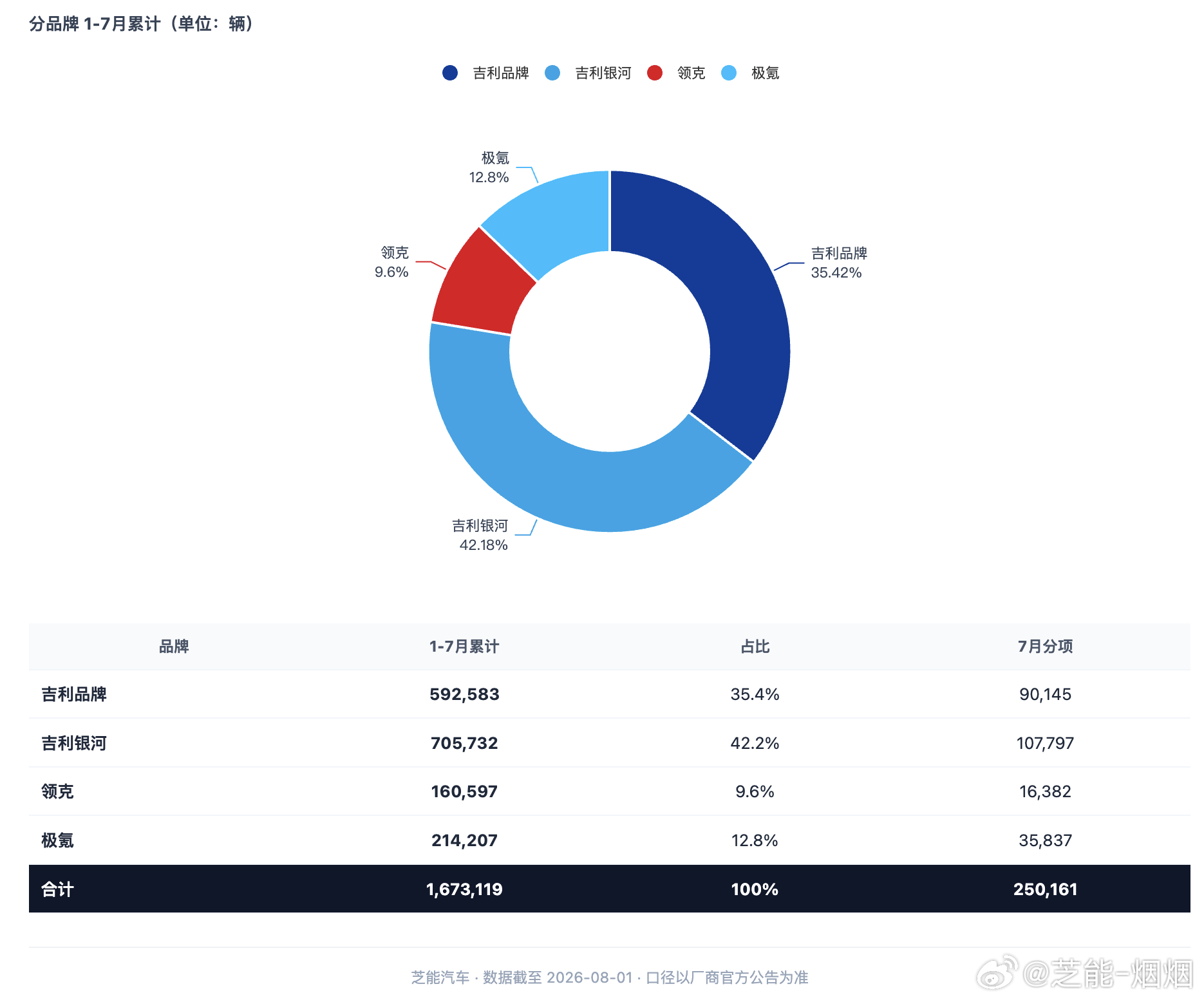Click the 占比 column header

pyautogui.click(x=755, y=647)
